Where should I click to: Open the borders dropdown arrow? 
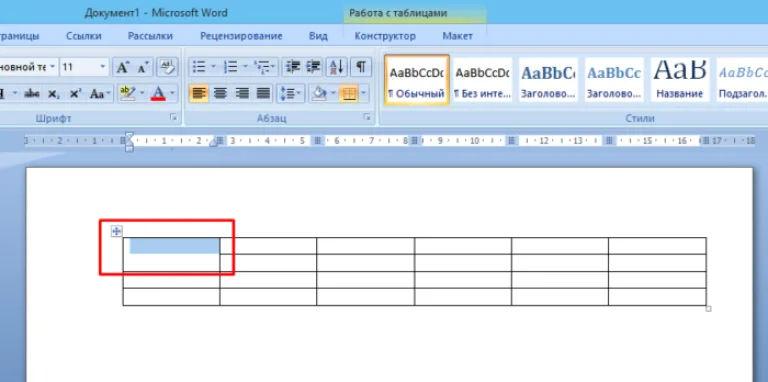tap(364, 94)
